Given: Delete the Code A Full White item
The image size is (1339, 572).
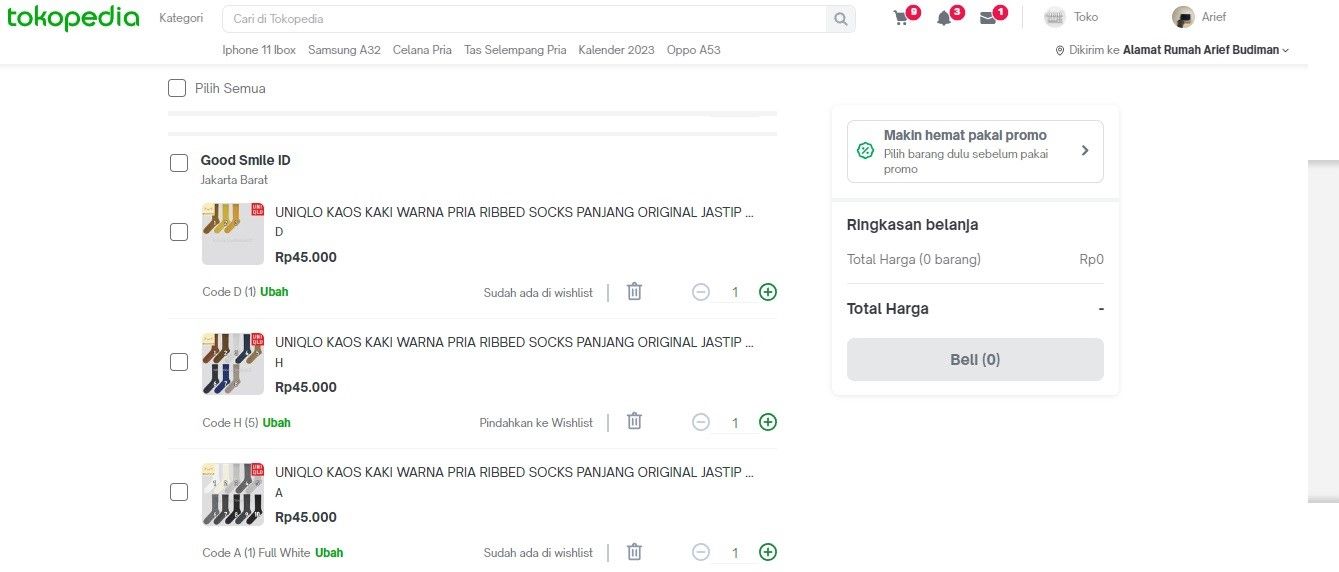Looking at the screenshot, I should [x=634, y=551].
